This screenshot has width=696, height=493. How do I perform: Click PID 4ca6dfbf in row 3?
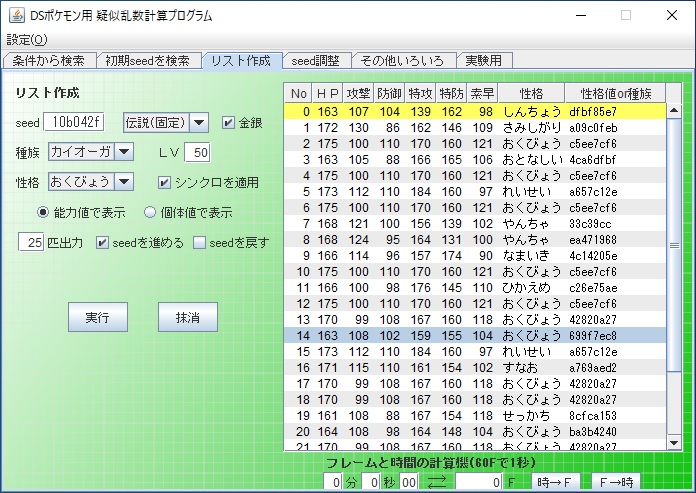(593, 160)
